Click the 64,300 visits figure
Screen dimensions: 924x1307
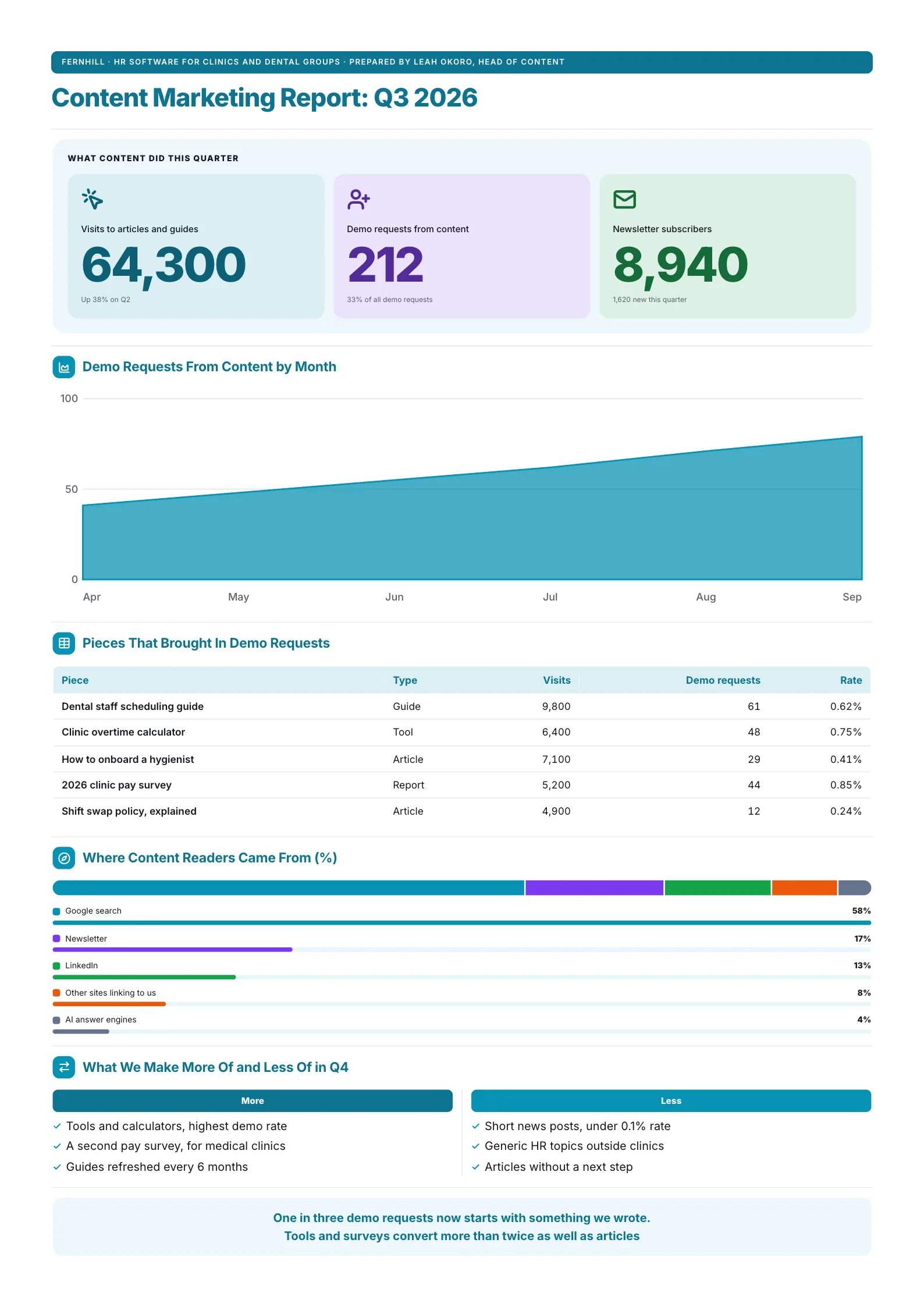coord(164,265)
